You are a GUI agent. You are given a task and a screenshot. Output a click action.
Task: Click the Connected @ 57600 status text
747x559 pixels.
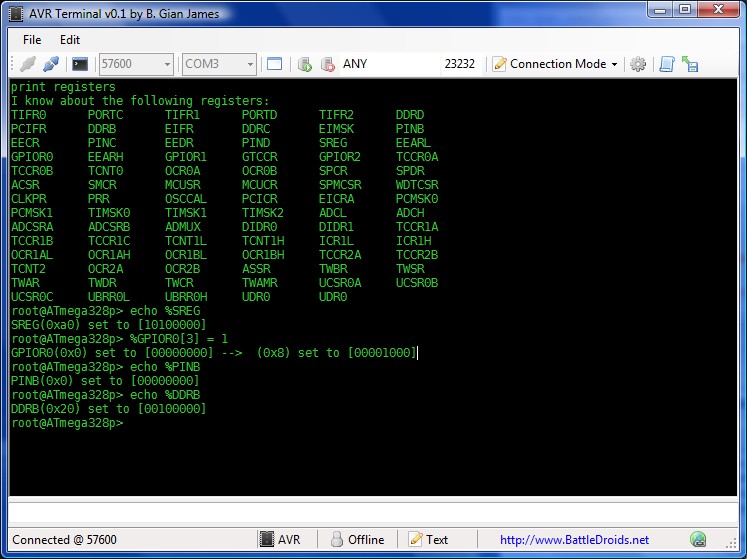(64, 539)
